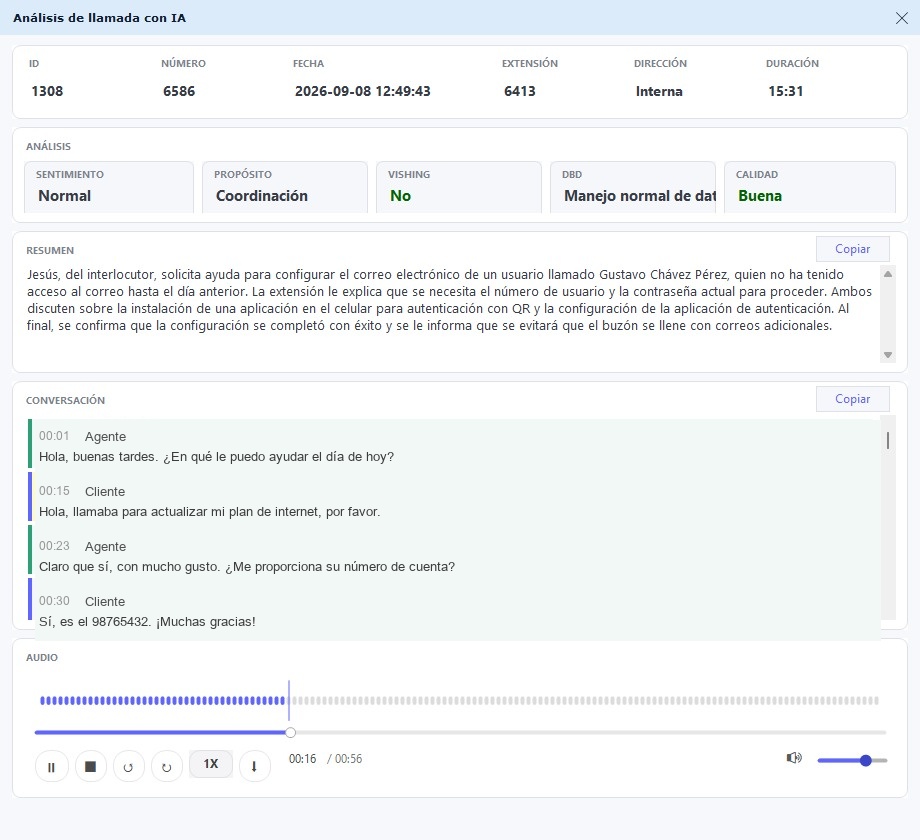Copy the Conversación transcript
Viewport: 920px width, 840px height.
(853, 399)
